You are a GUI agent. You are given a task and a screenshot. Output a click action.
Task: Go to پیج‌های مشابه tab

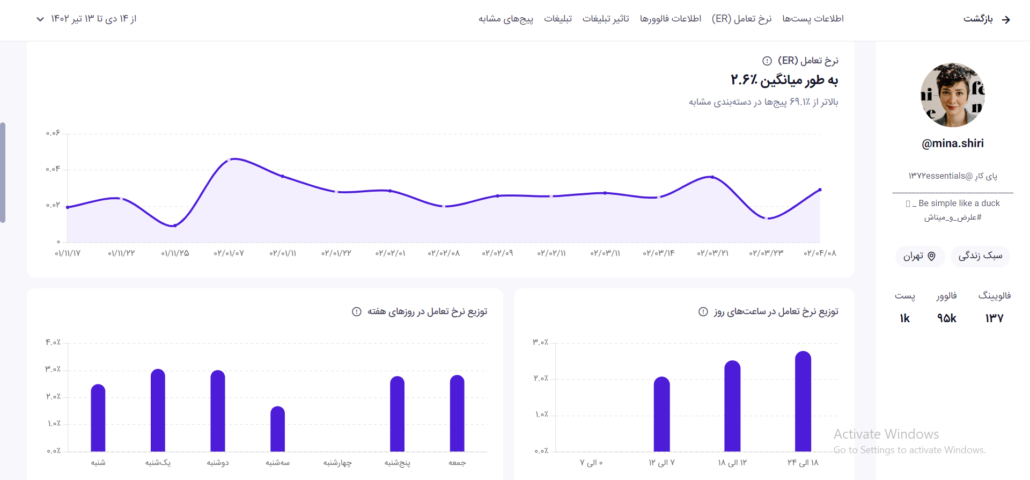[508, 18]
